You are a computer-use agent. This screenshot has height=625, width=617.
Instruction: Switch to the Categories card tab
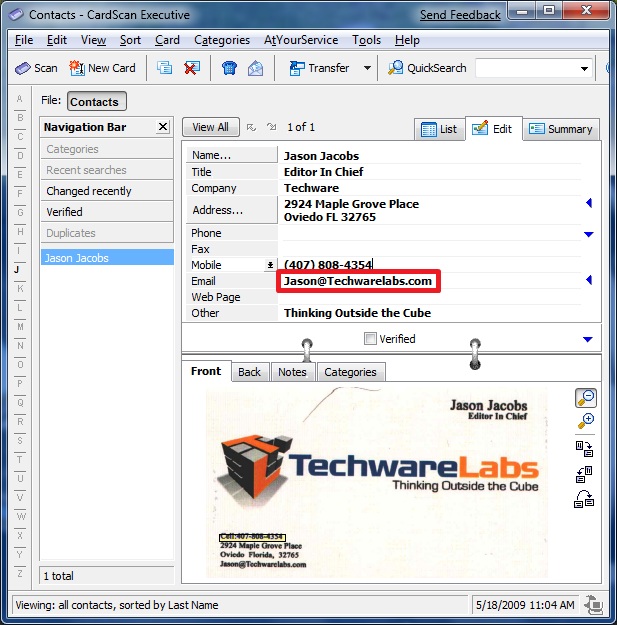(x=350, y=372)
